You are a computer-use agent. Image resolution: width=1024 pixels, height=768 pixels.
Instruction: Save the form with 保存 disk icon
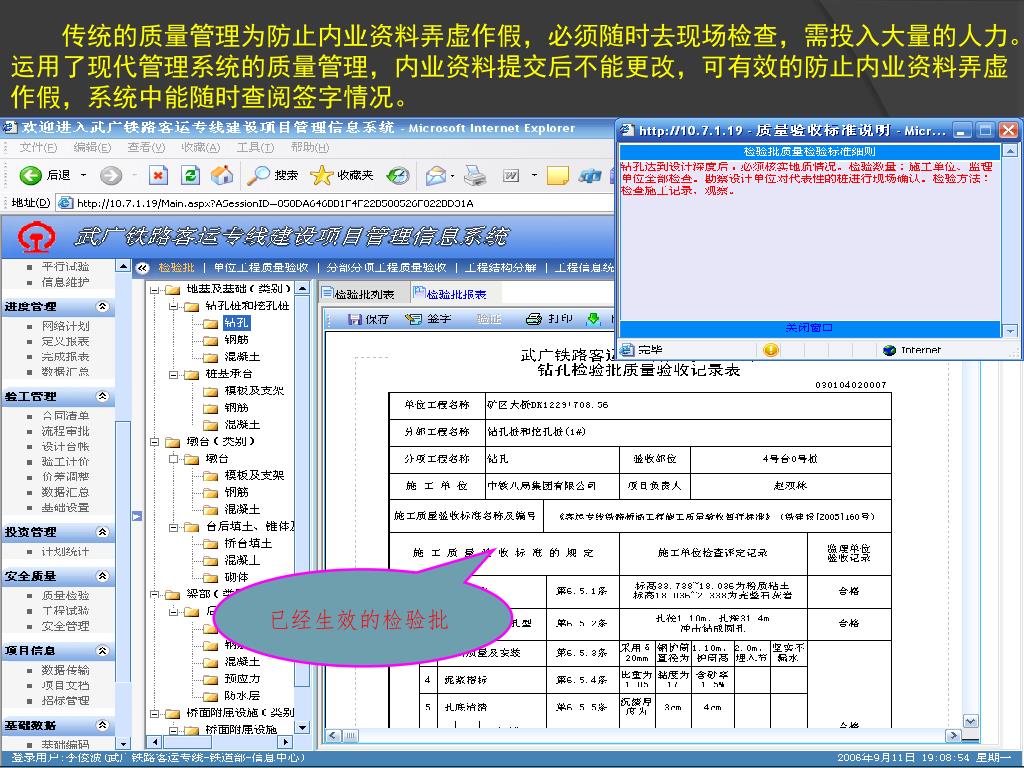pyautogui.click(x=368, y=319)
